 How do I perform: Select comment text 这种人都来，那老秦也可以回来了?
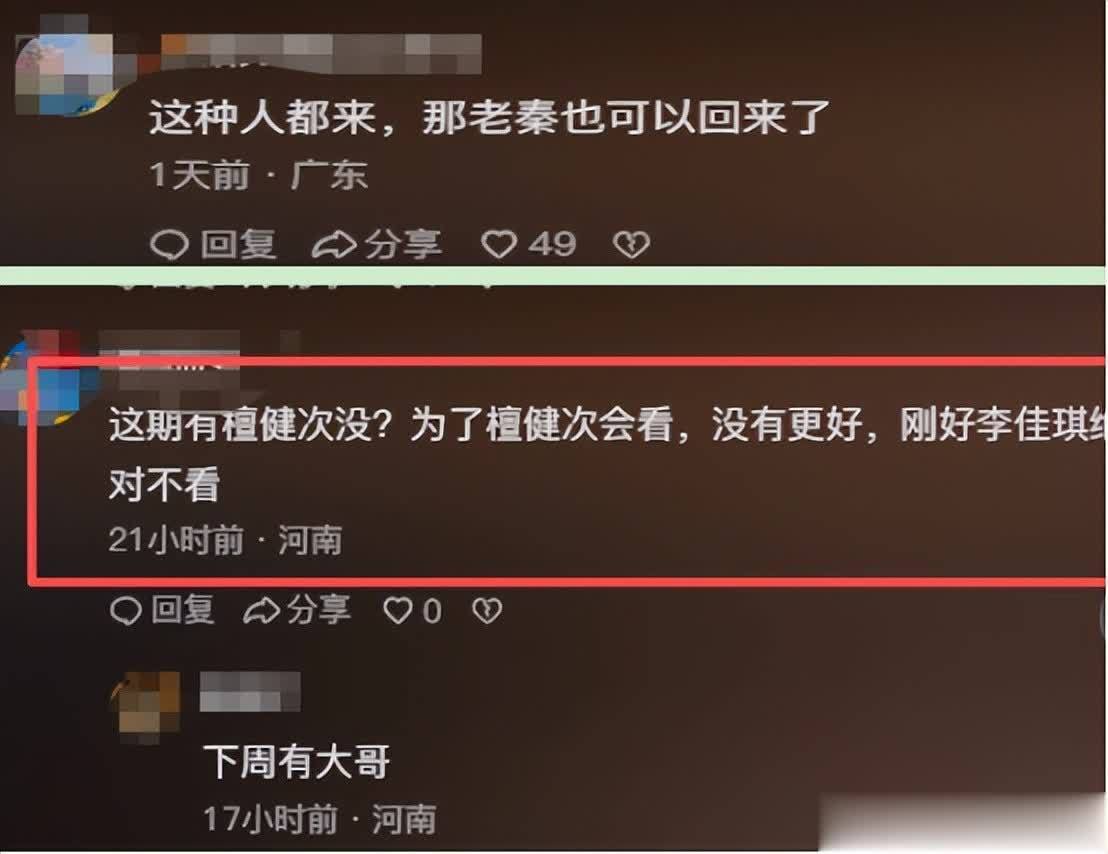489,117
